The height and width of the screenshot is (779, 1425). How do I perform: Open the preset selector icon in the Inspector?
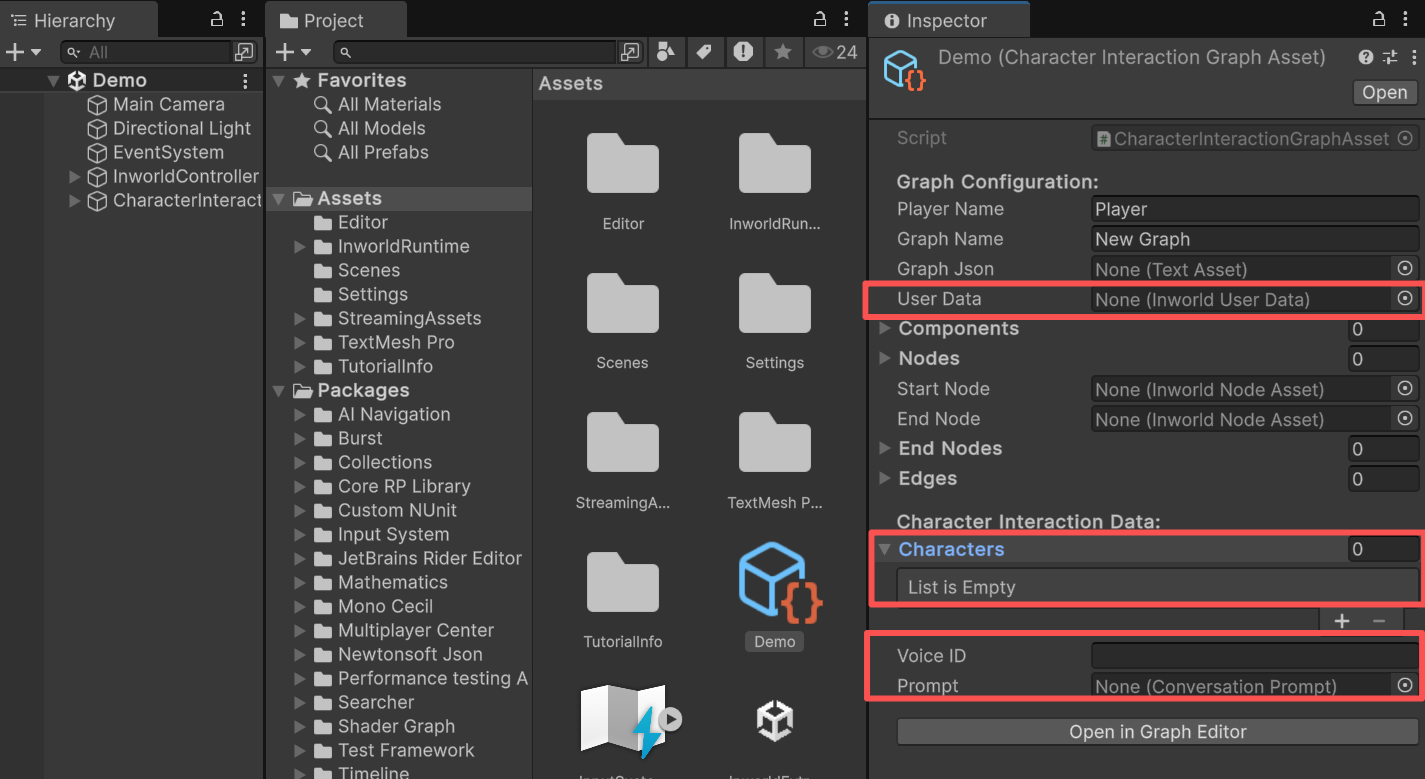pos(1390,57)
